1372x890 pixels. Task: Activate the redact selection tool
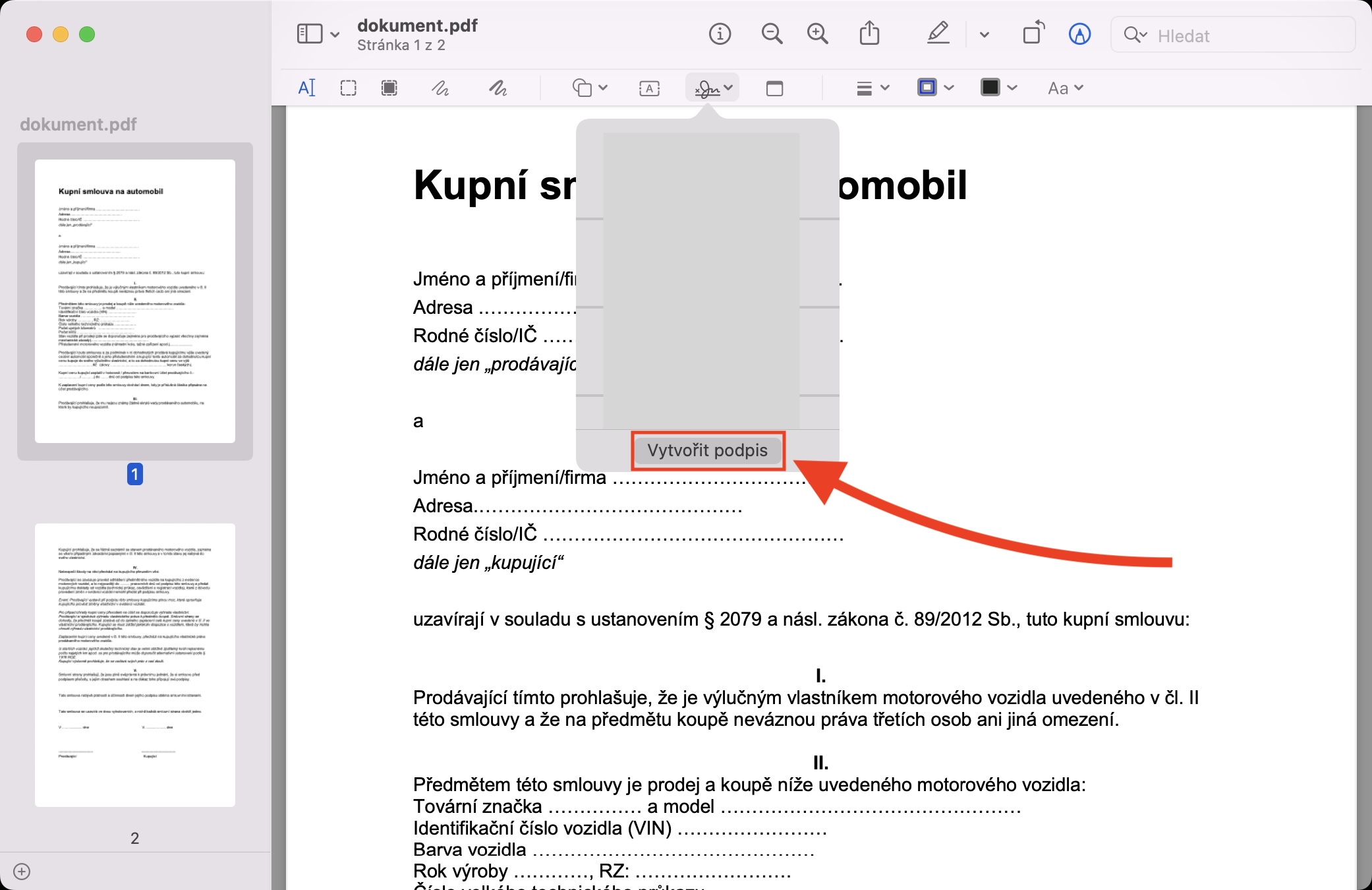(389, 88)
